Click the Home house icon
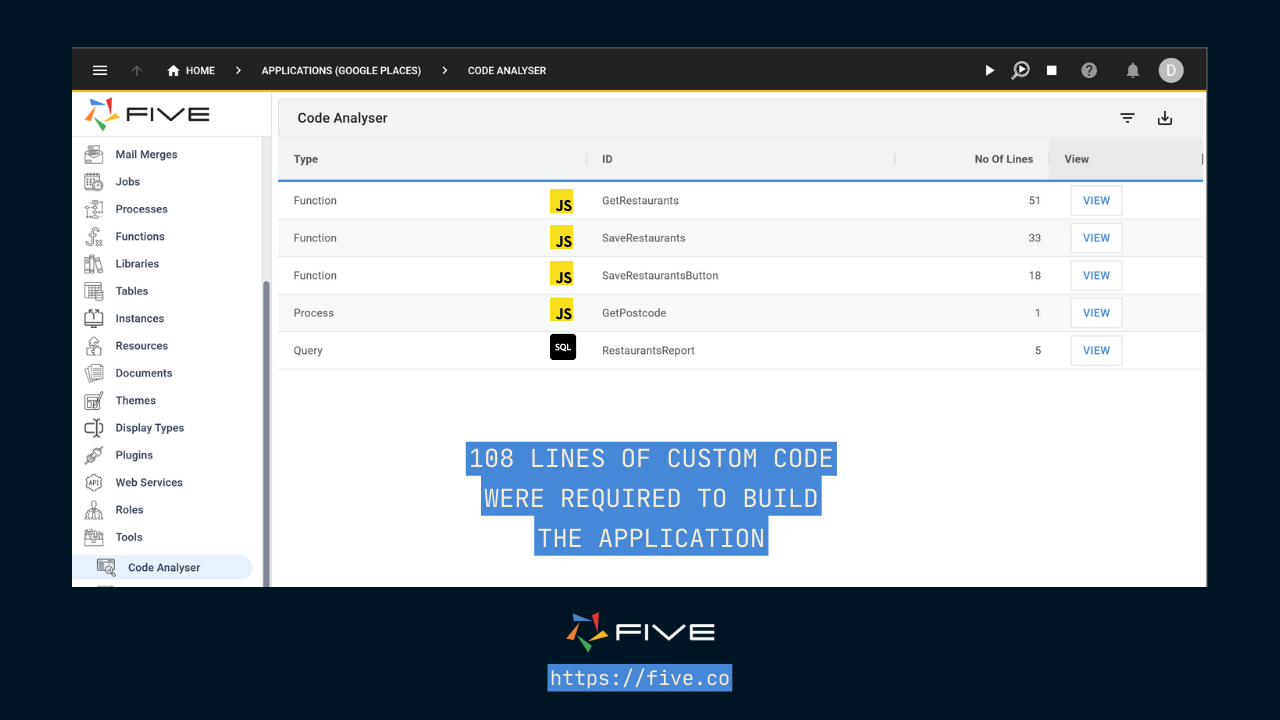This screenshot has width=1280, height=720. tap(174, 71)
